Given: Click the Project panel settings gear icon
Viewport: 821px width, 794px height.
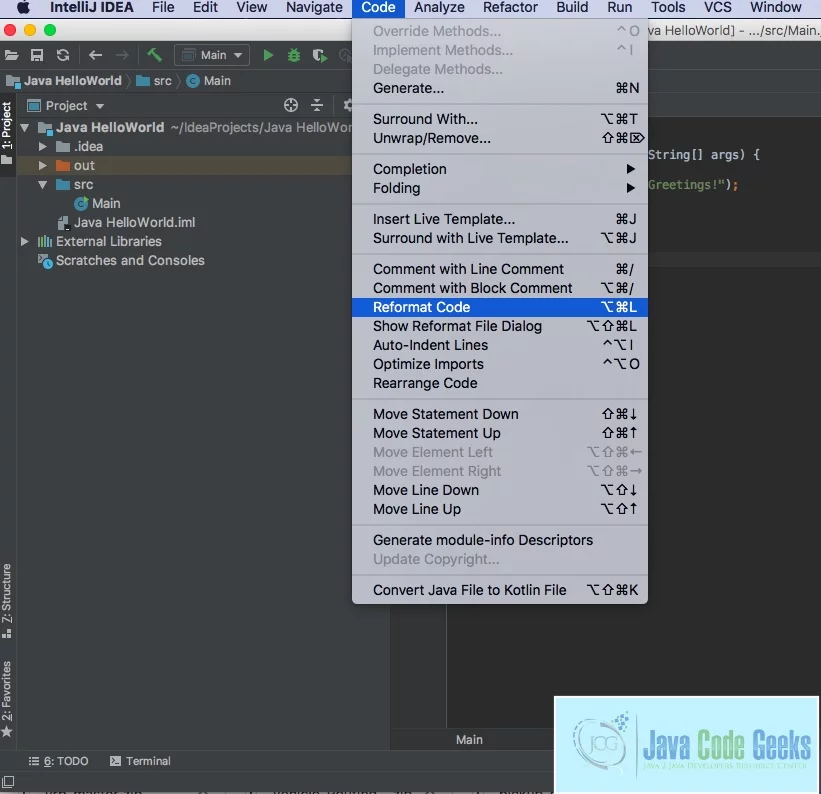Looking at the screenshot, I should (348, 105).
